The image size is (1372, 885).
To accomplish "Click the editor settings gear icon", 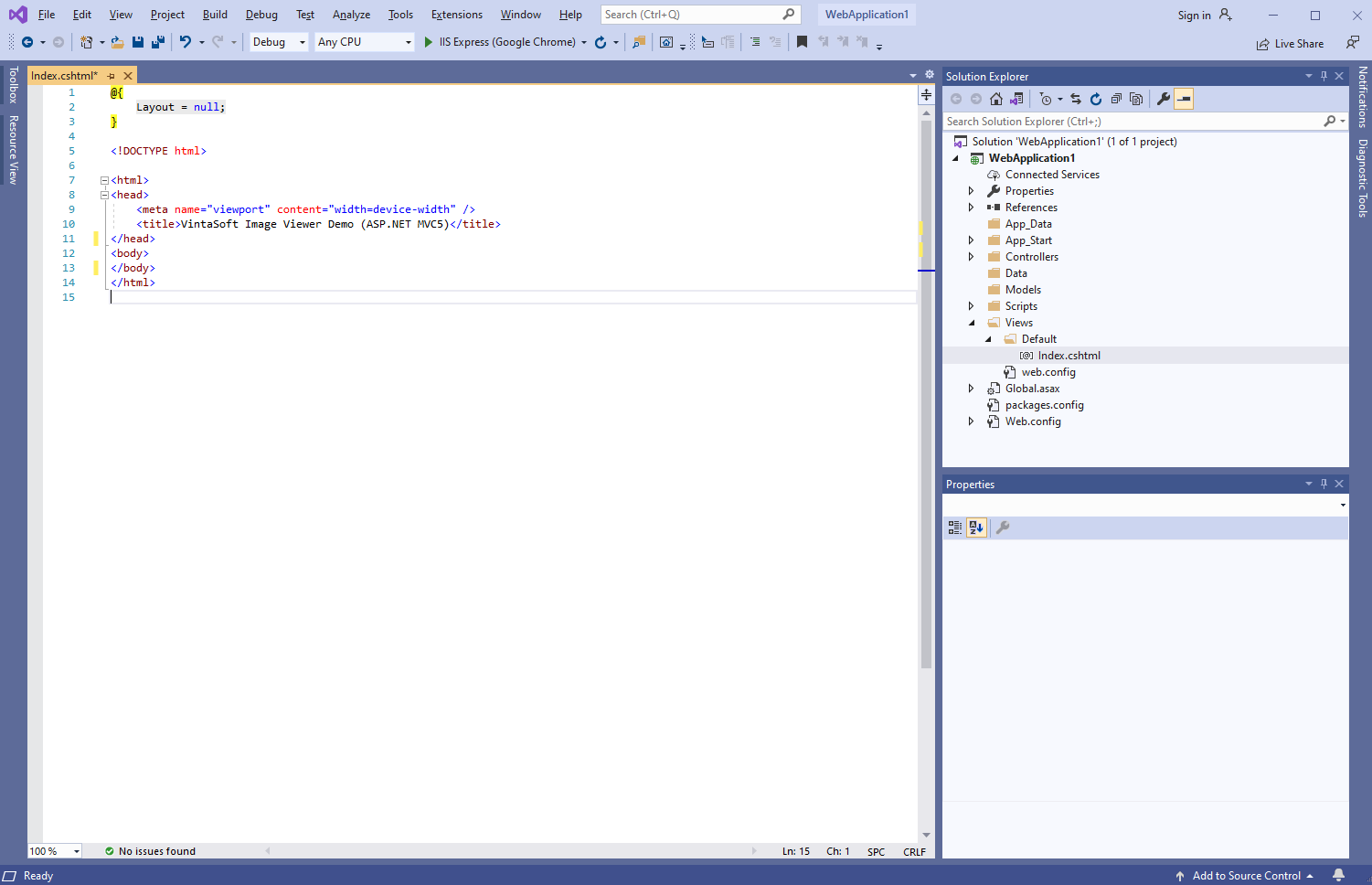I will pos(930,75).
